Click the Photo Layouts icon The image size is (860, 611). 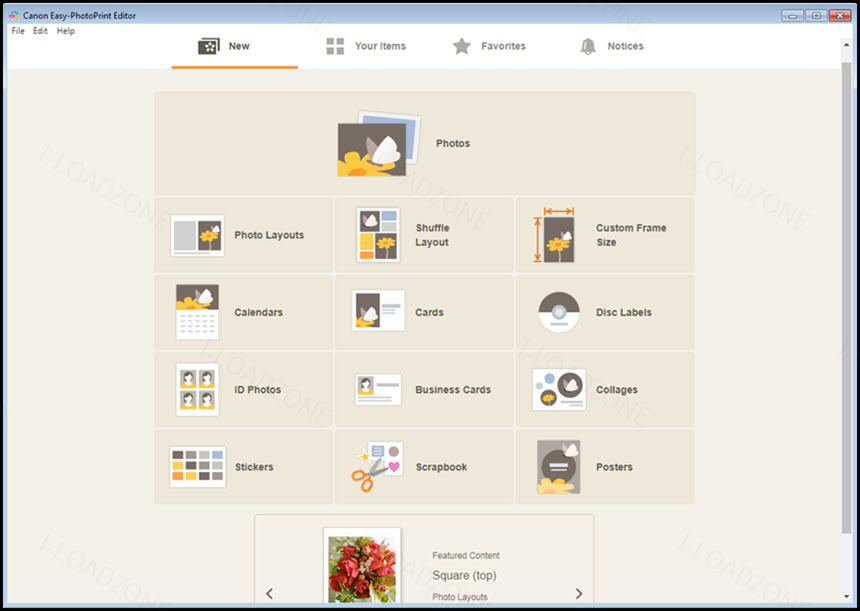(197, 235)
